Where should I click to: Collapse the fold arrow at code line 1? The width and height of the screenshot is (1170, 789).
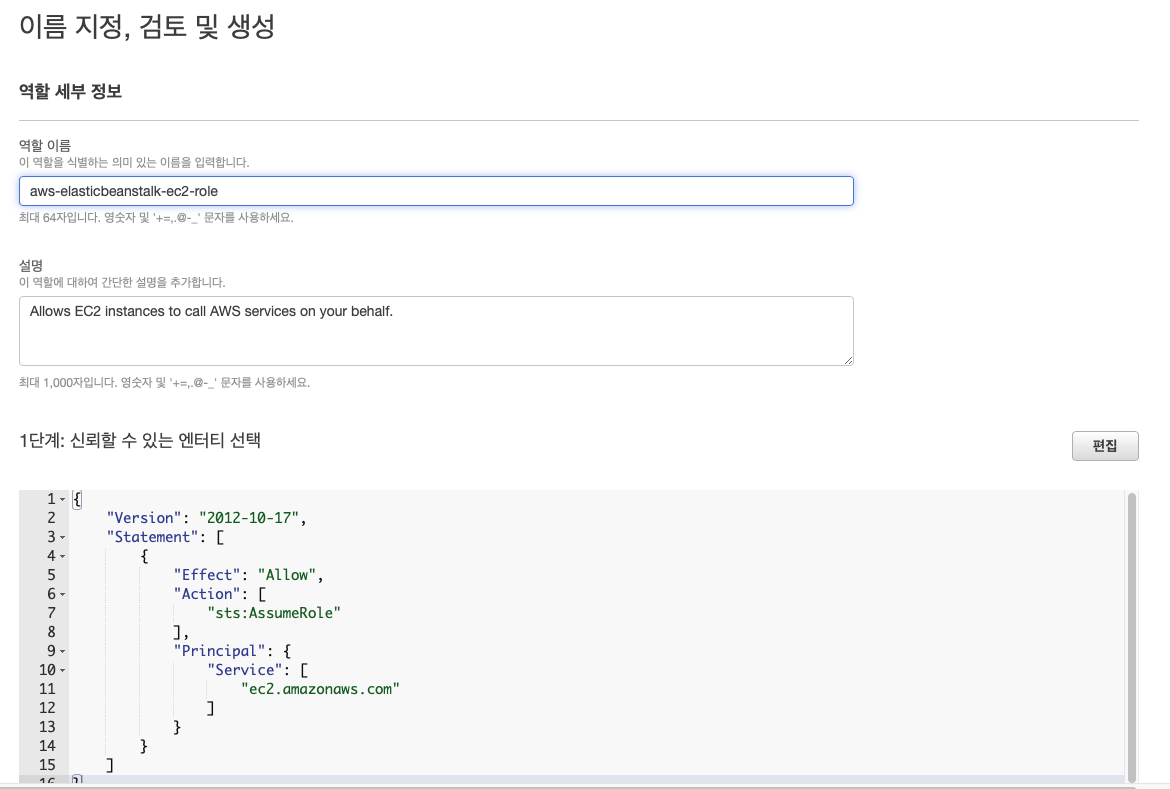click(x=63, y=499)
